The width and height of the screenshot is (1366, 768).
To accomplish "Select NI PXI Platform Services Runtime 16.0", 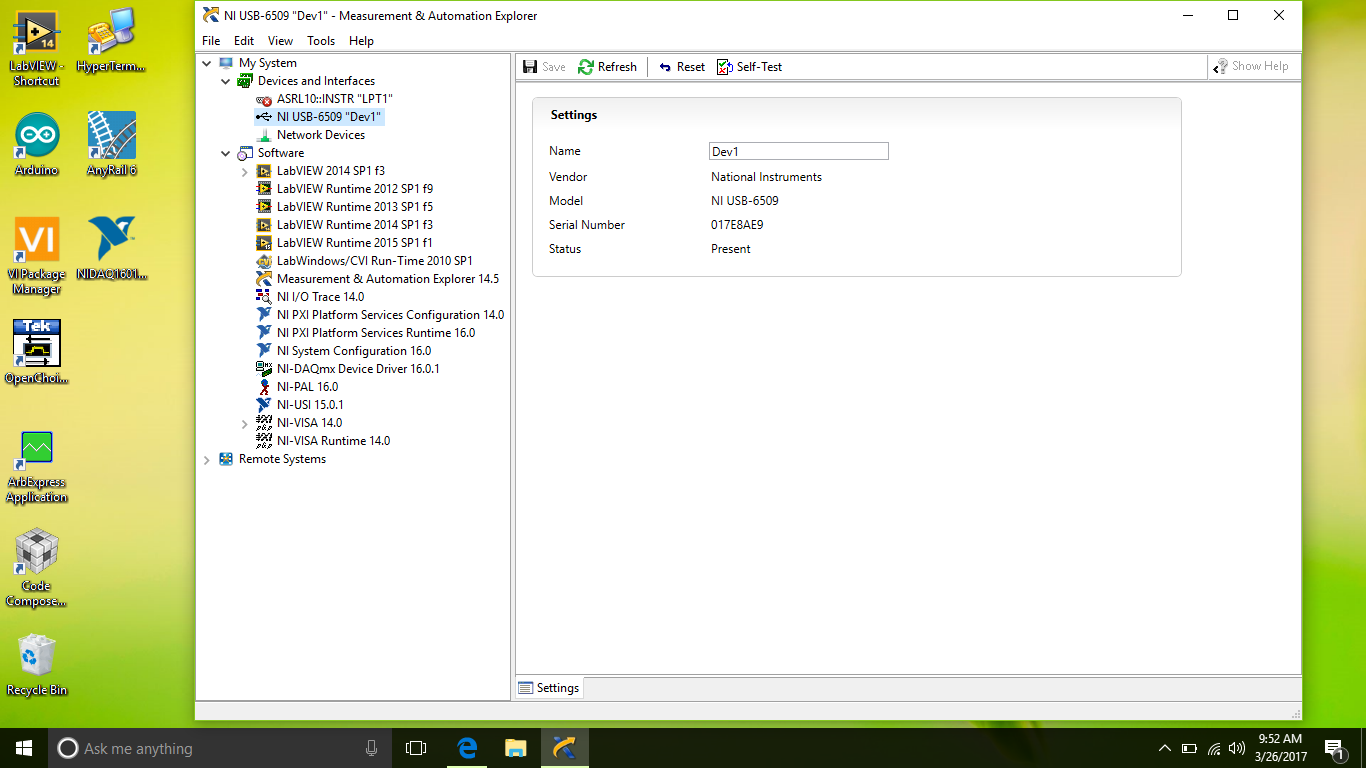I will pyautogui.click(x=376, y=333).
